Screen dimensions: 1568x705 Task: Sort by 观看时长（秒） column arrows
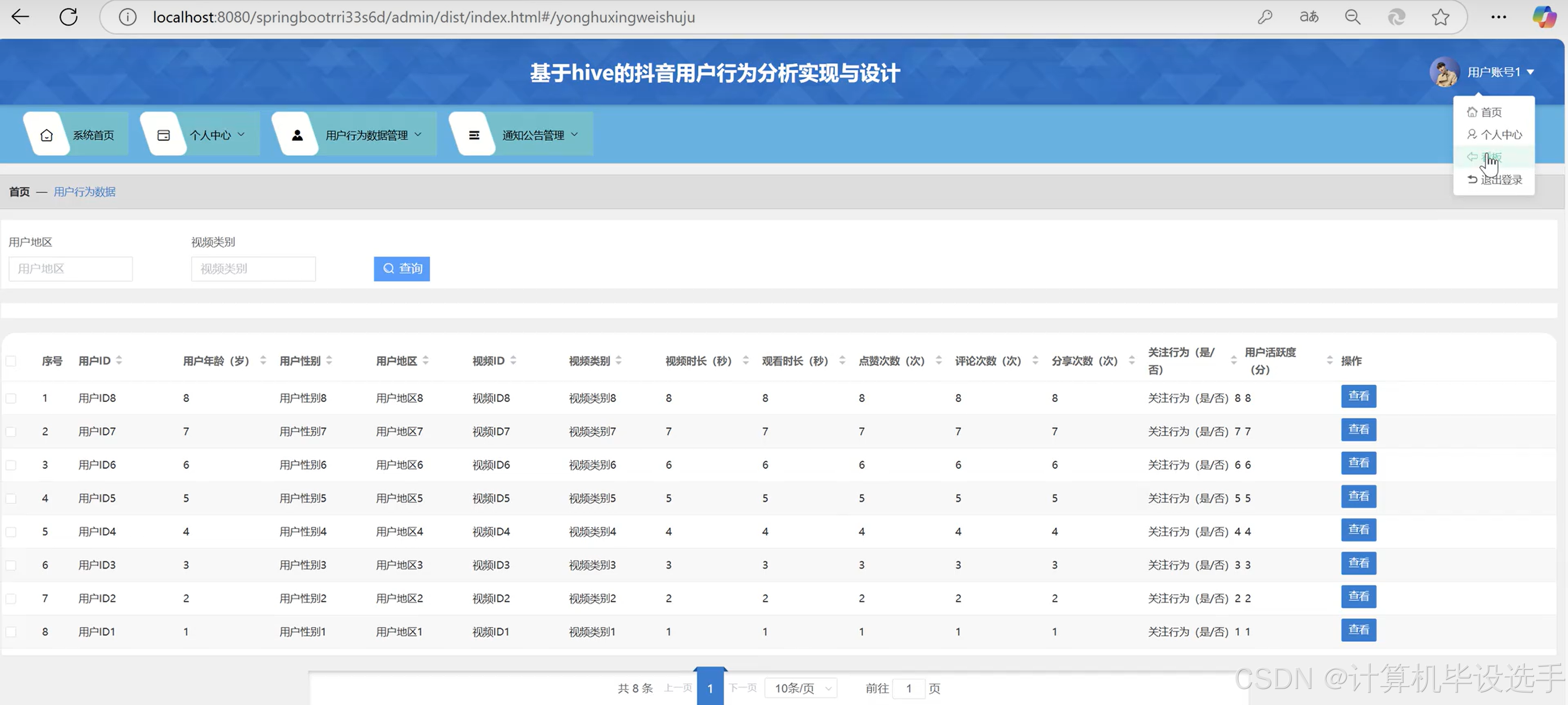pyautogui.click(x=842, y=360)
